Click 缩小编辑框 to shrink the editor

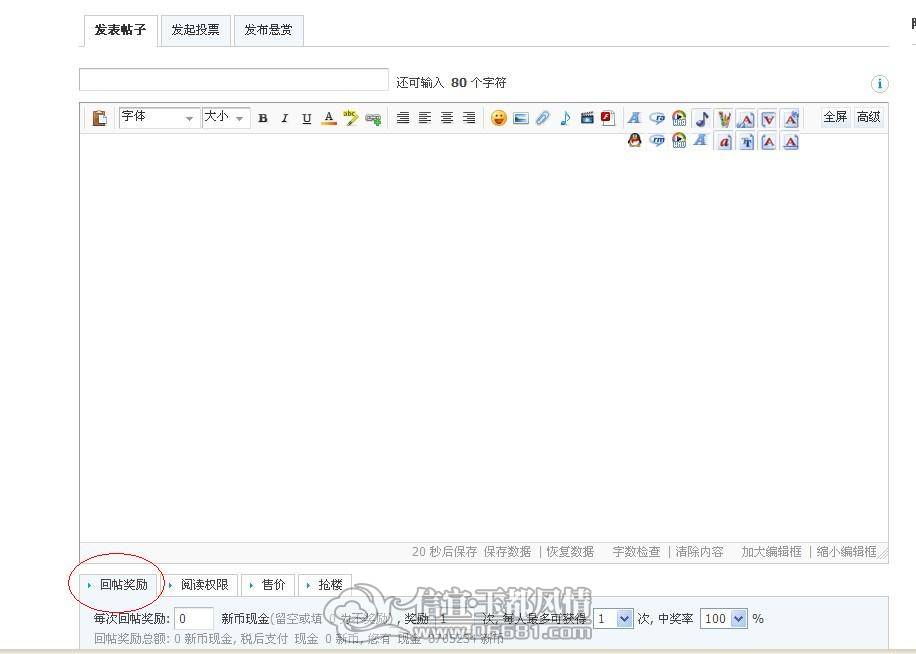[846, 551]
